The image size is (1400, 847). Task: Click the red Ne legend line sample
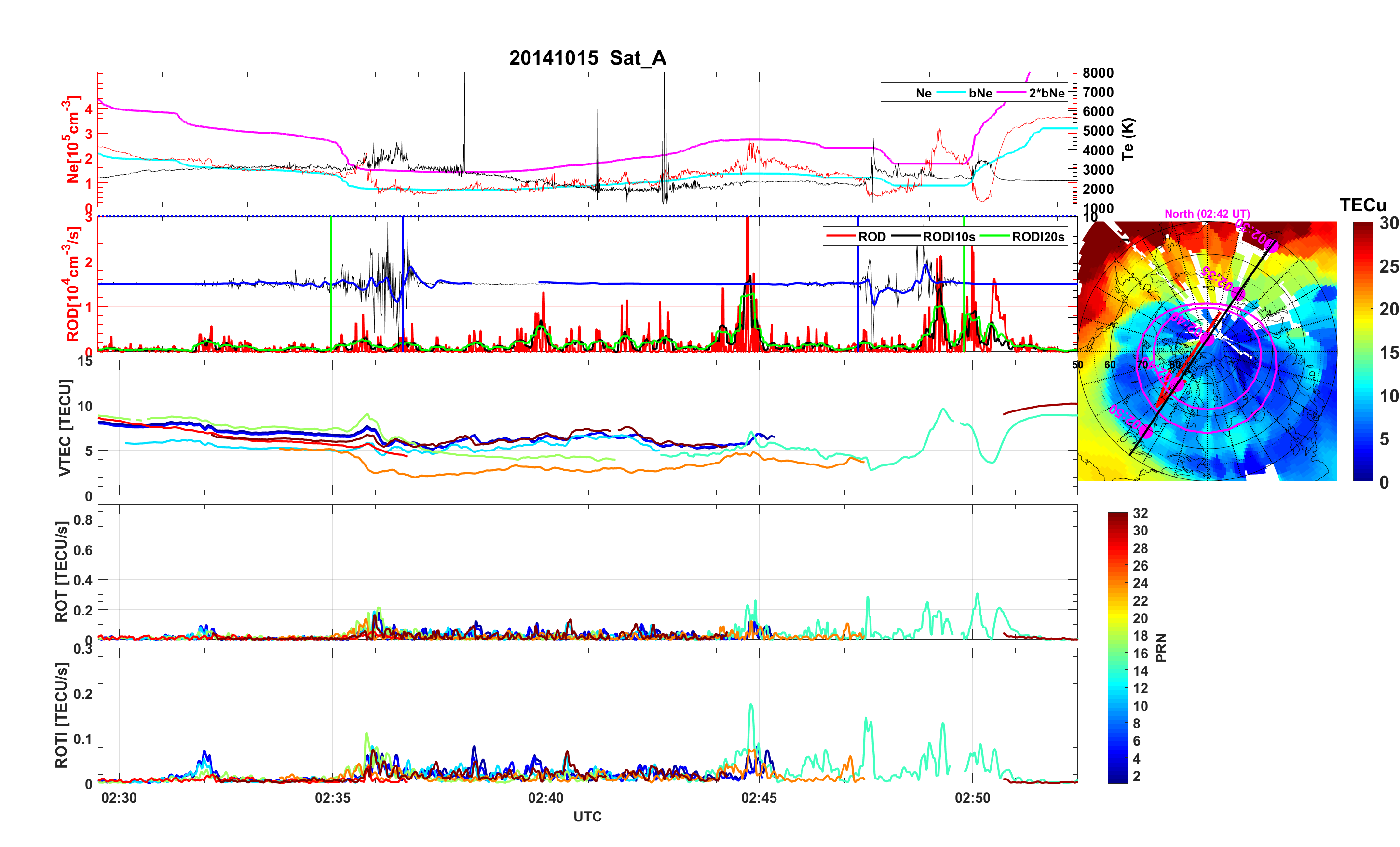tap(899, 93)
